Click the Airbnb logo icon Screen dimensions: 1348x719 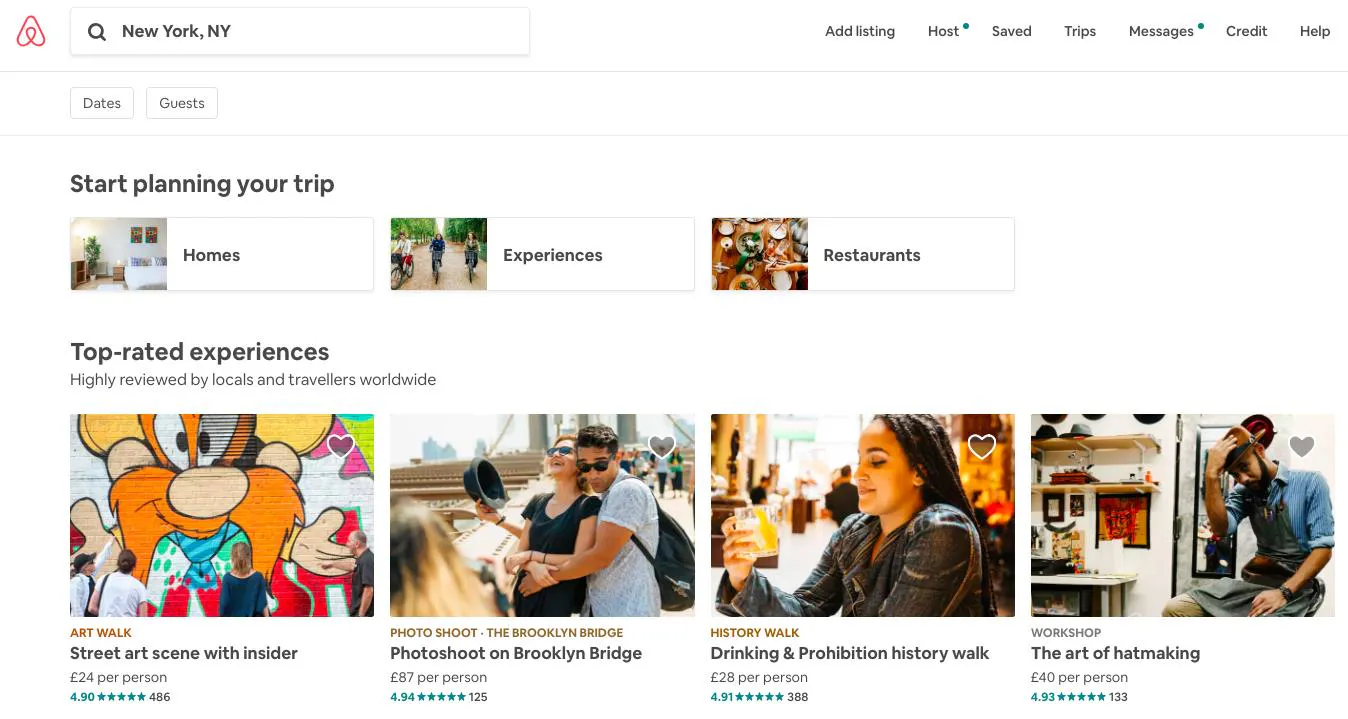pos(31,32)
